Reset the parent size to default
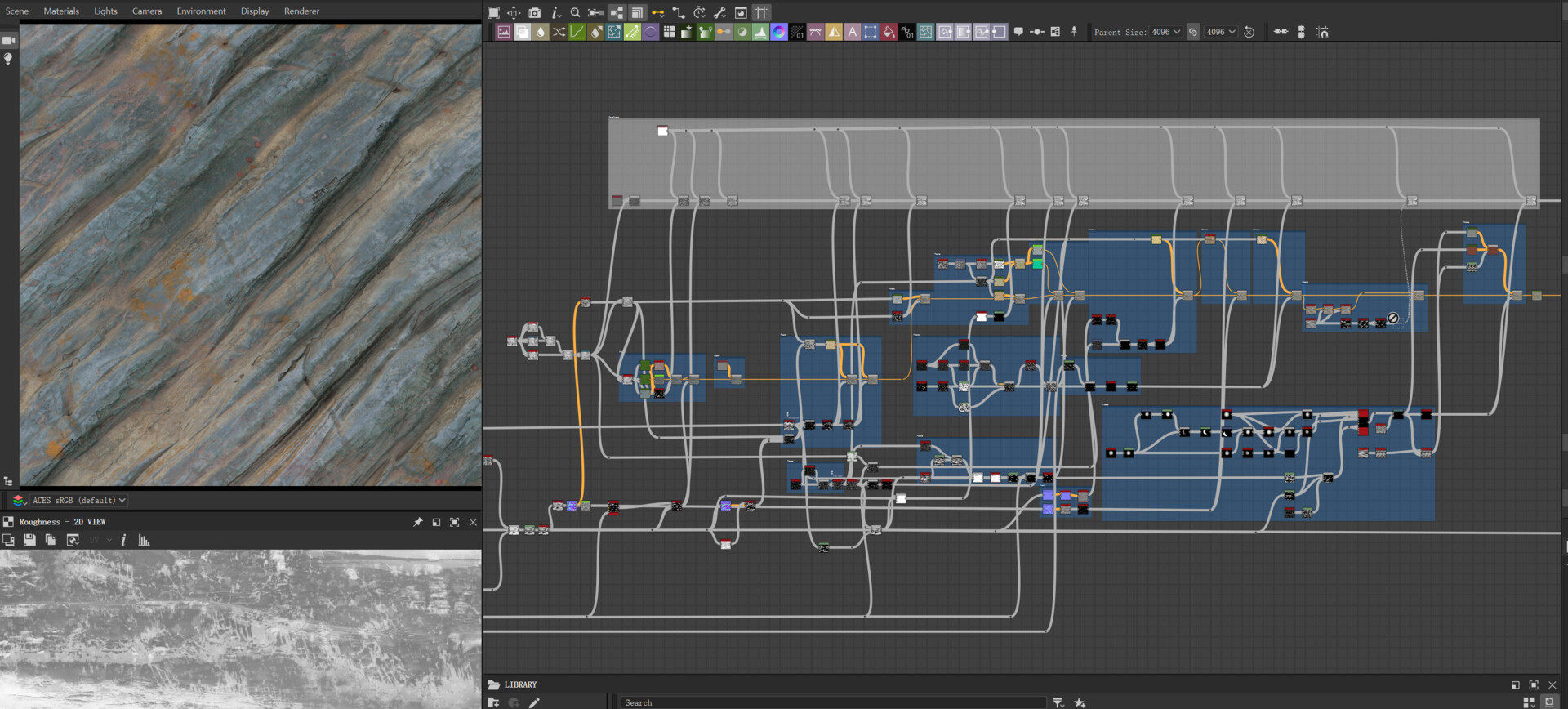1568x709 pixels. pos(1249,32)
